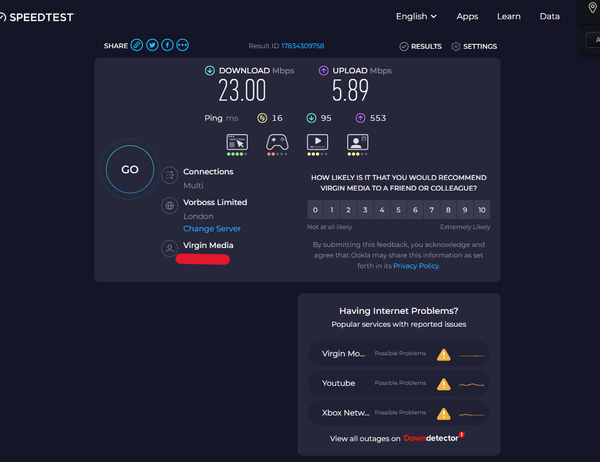Open Speedtest Settings
600x462 pixels.
[474, 46]
